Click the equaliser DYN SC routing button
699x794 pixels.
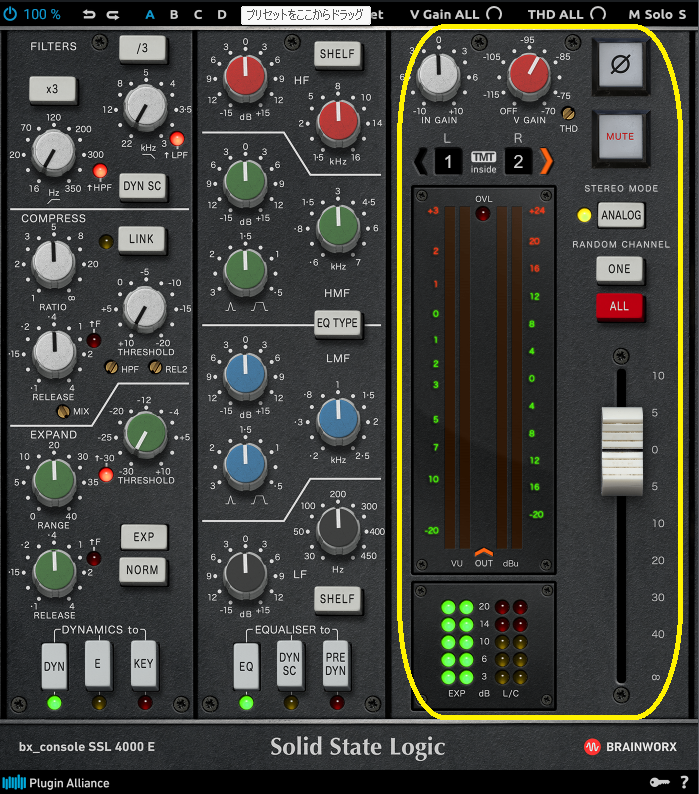point(290,664)
